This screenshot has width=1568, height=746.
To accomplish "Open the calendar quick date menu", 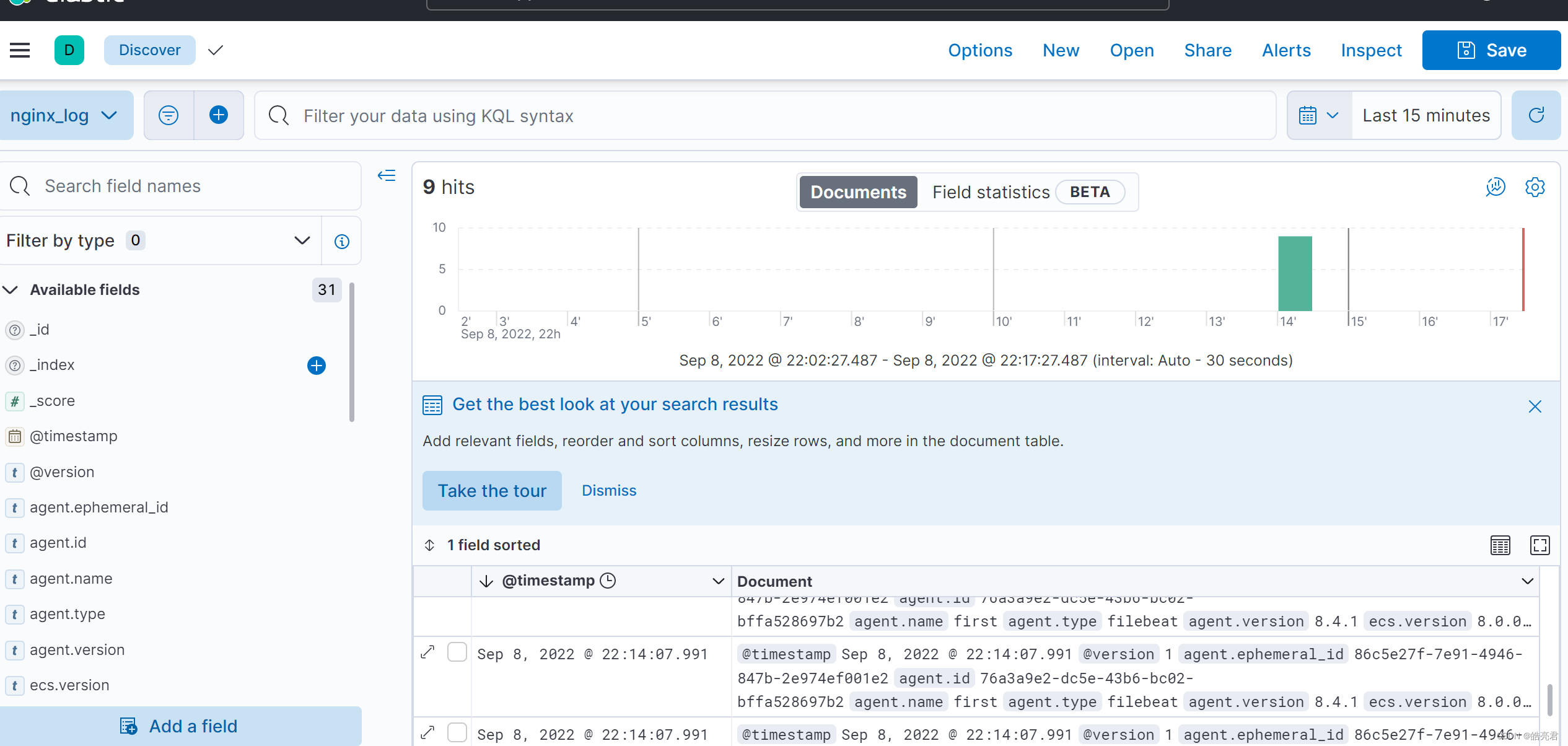I will [x=1319, y=115].
